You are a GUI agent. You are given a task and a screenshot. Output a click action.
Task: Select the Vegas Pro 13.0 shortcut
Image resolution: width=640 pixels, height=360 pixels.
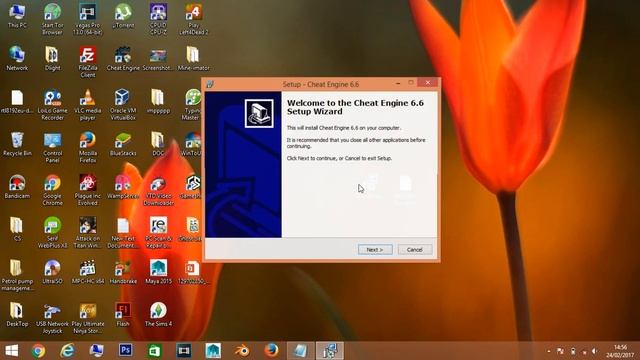[x=87, y=18]
